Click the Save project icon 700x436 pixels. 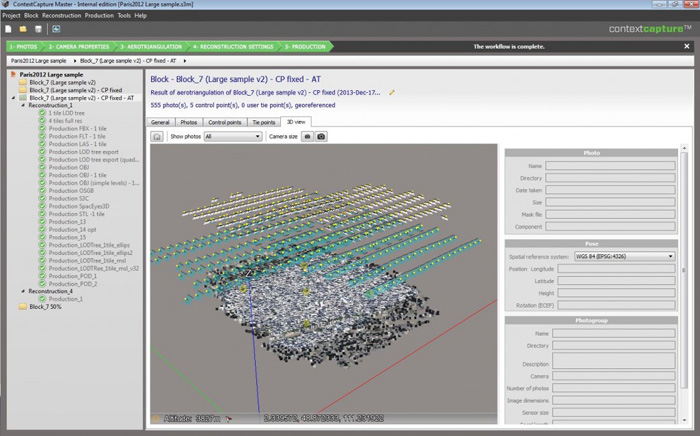(x=37, y=28)
